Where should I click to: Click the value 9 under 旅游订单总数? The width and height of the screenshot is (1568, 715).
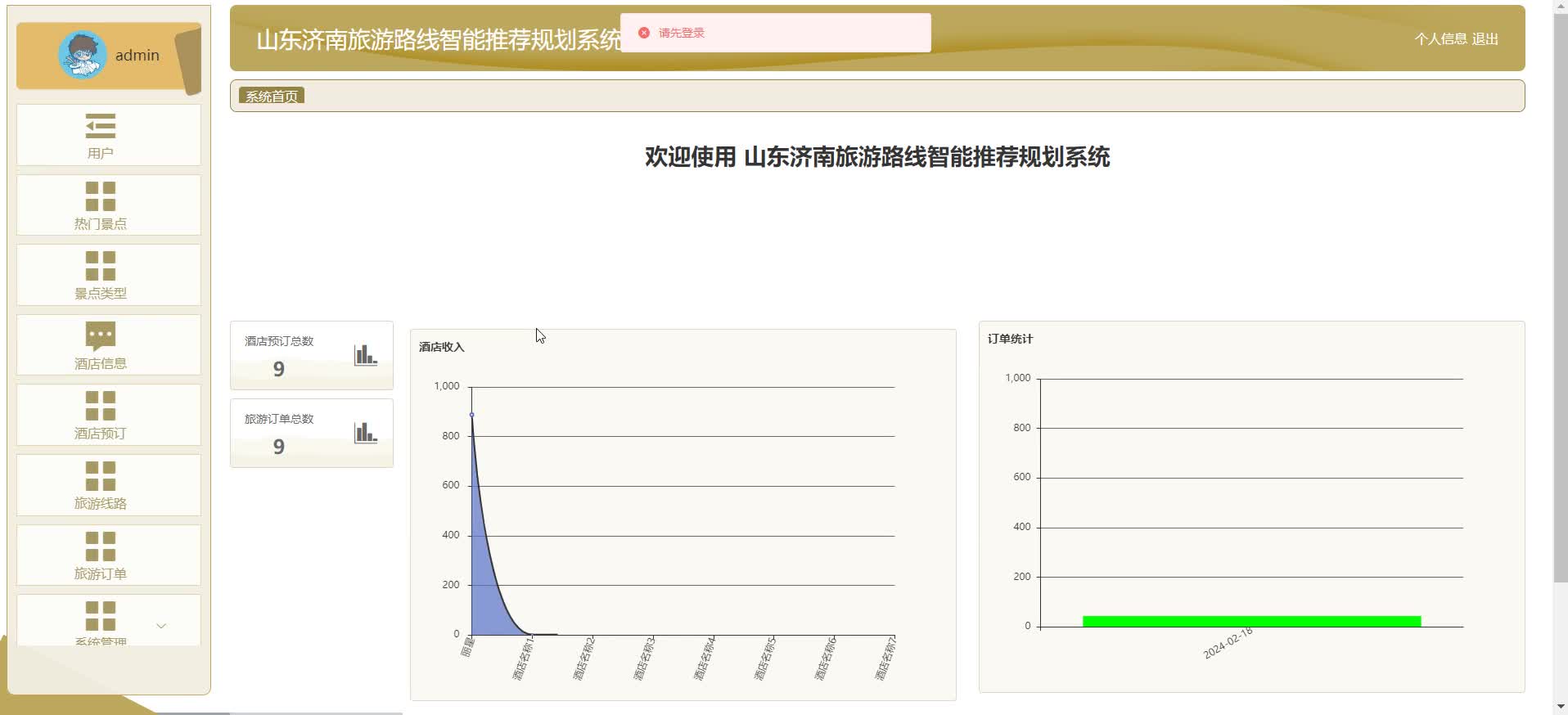point(279,447)
